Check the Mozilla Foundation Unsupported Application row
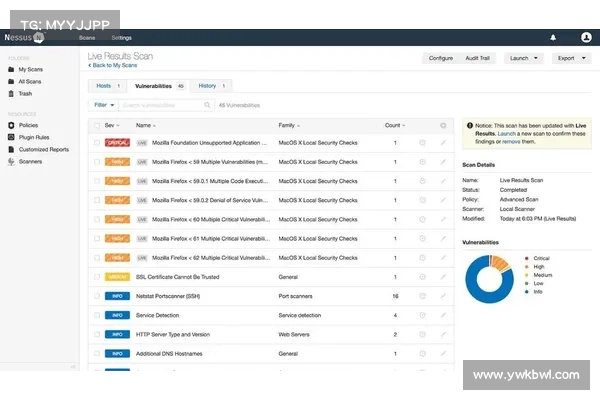The height and width of the screenshot is (400, 600). (97, 143)
